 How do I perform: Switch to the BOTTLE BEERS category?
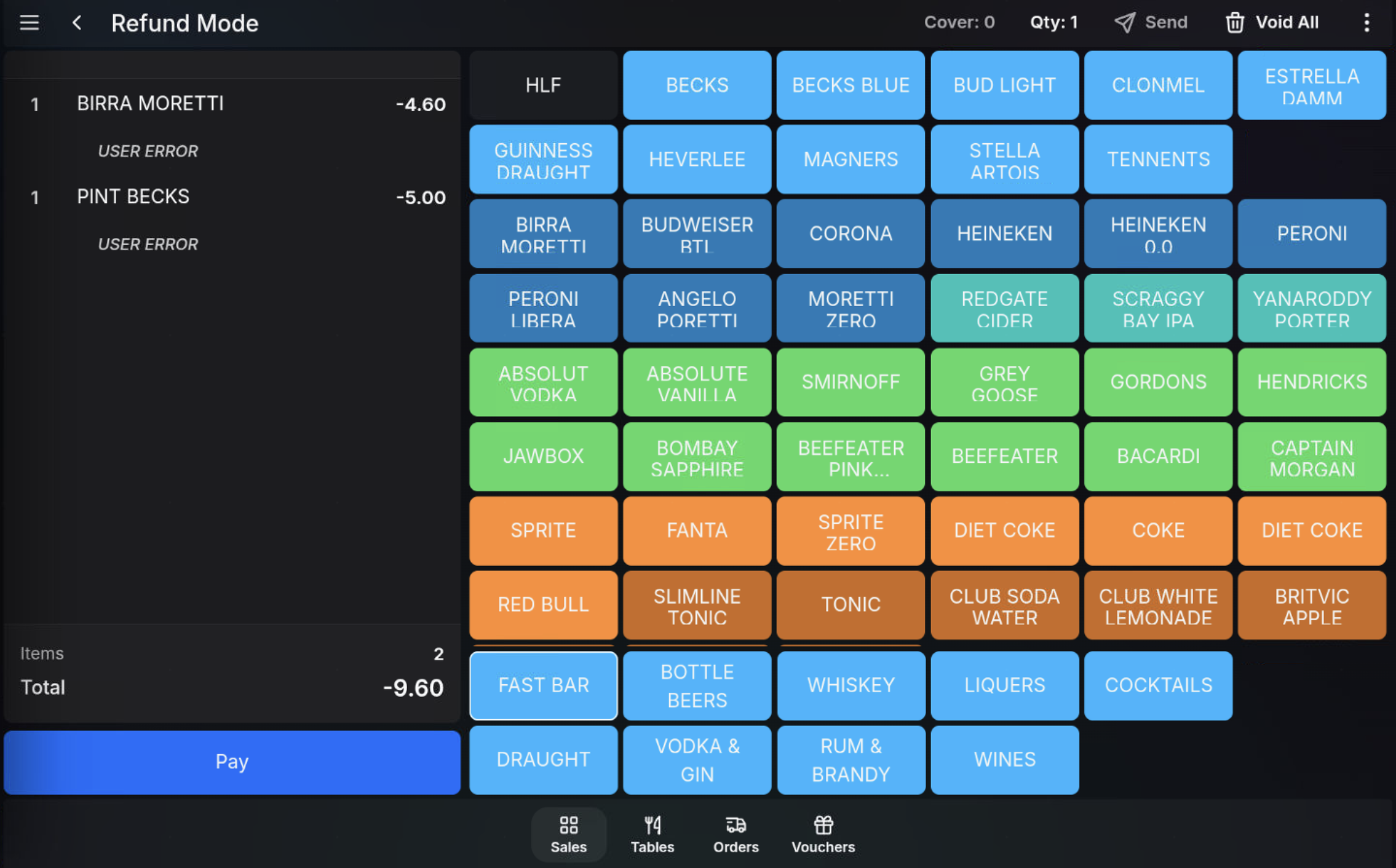click(697, 685)
